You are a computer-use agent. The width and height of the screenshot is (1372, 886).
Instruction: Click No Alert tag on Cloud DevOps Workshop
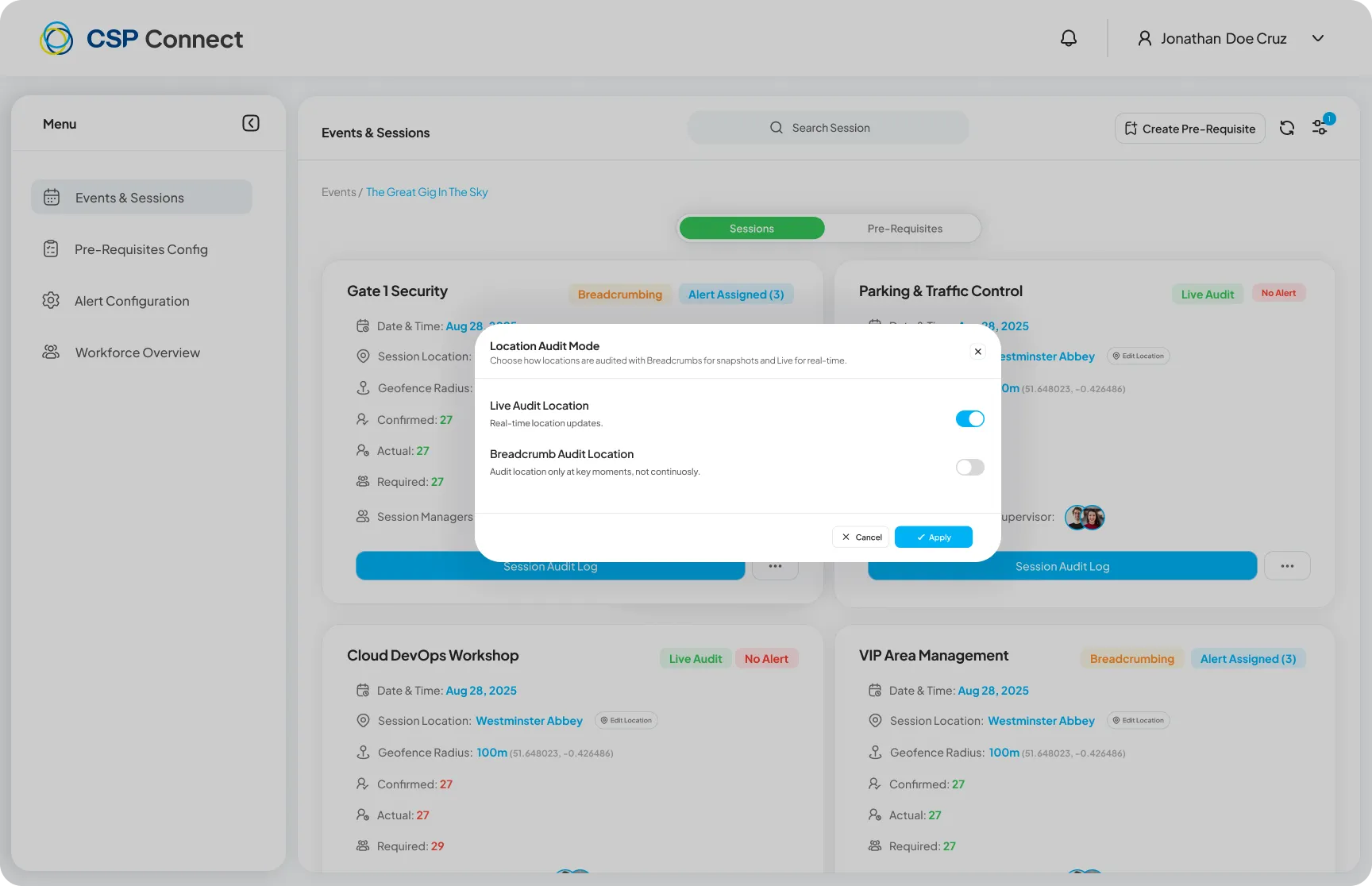[x=766, y=659]
